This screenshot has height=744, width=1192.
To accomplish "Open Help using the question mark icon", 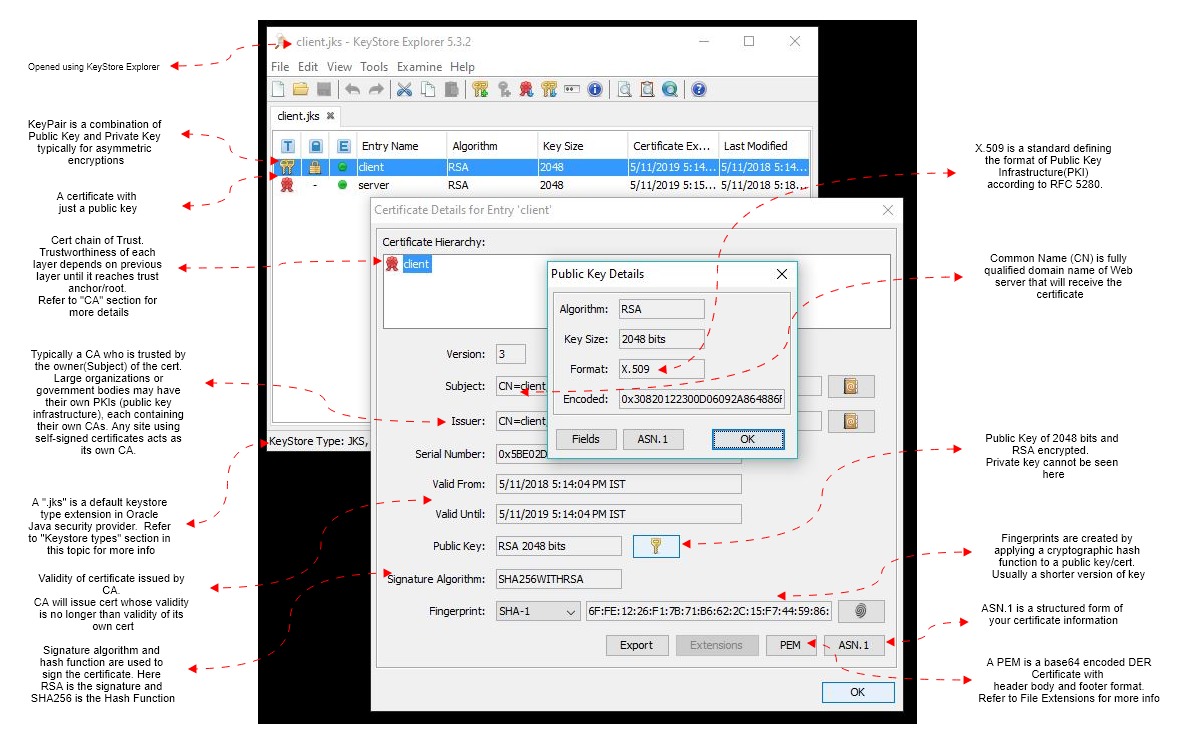I will [698, 89].
